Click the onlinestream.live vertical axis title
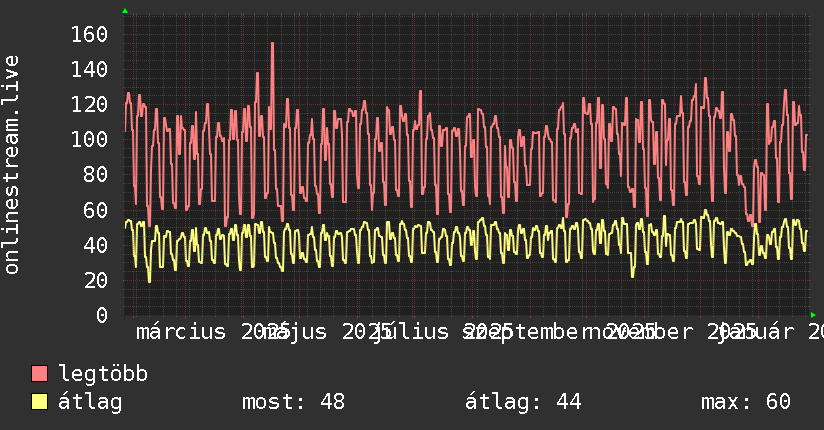 (11, 165)
